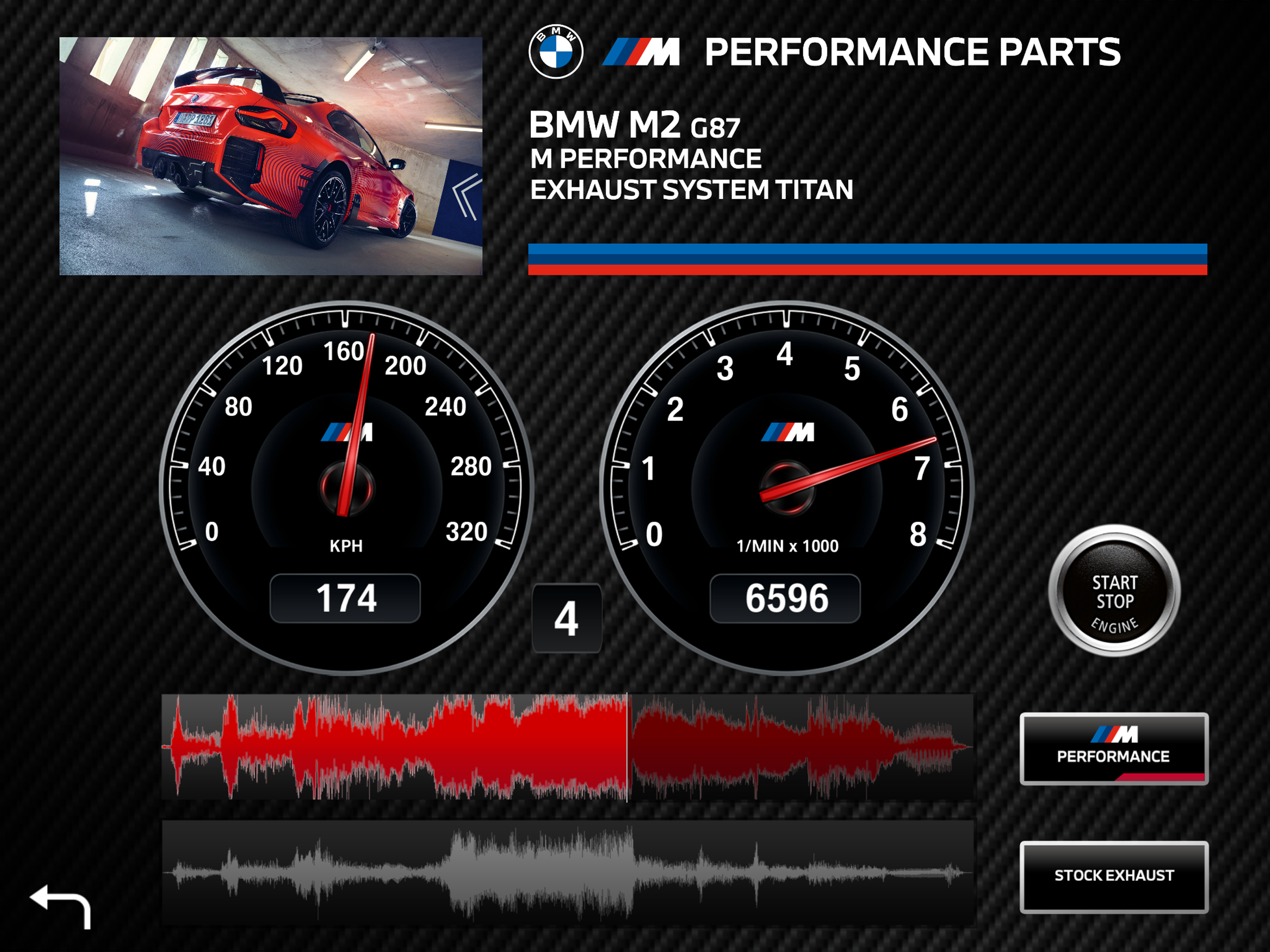Click the tachometer needle hub
Screen dimensions: 1270x952
(786, 489)
